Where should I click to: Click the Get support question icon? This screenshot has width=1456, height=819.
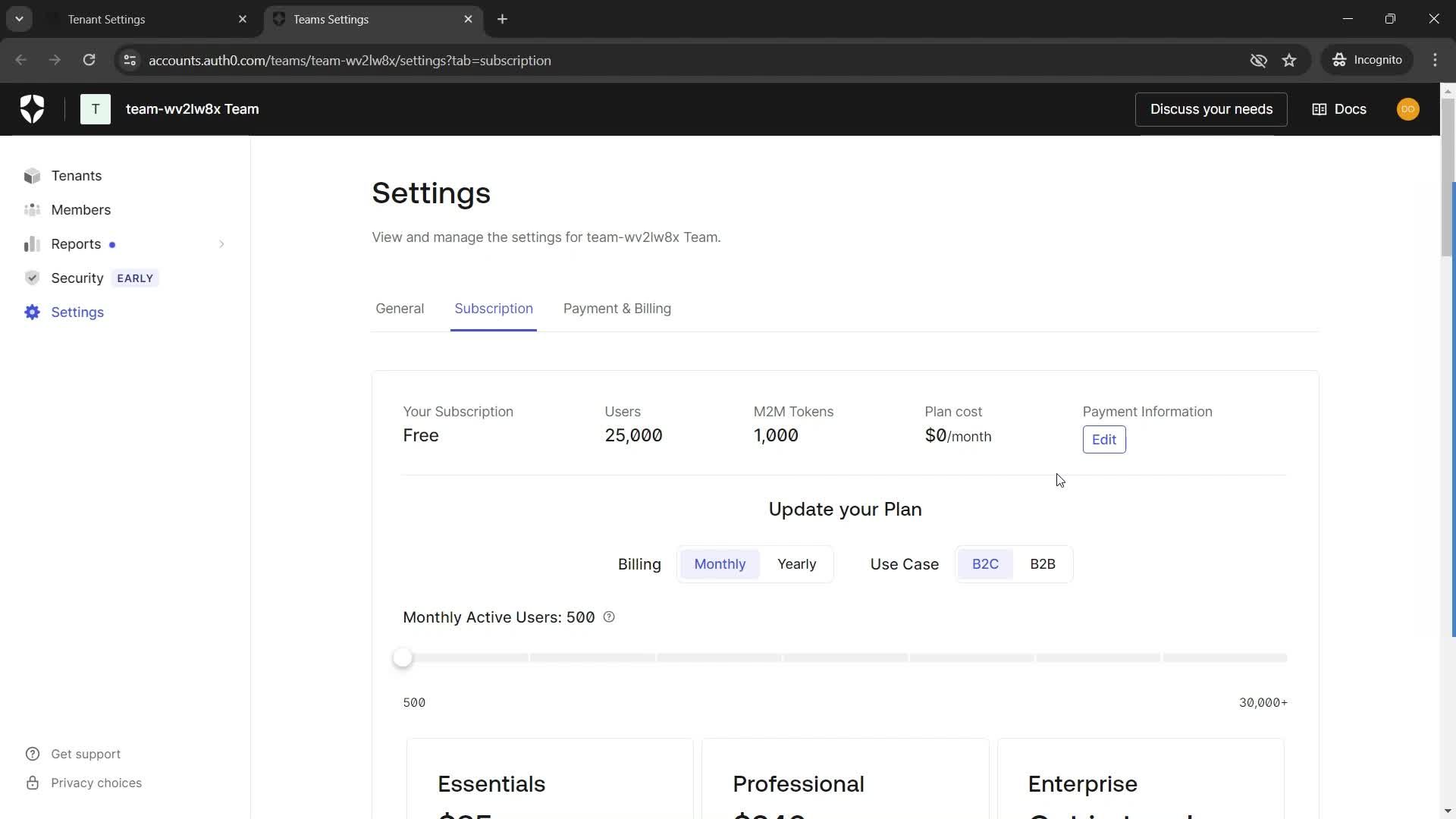[x=33, y=754]
